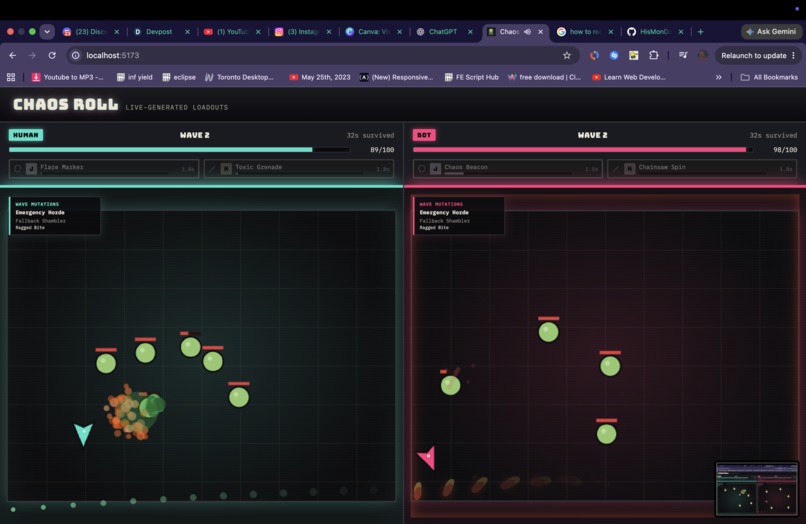Click the teal human player arrow
Image resolution: width=806 pixels, height=524 pixels.
point(83,433)
